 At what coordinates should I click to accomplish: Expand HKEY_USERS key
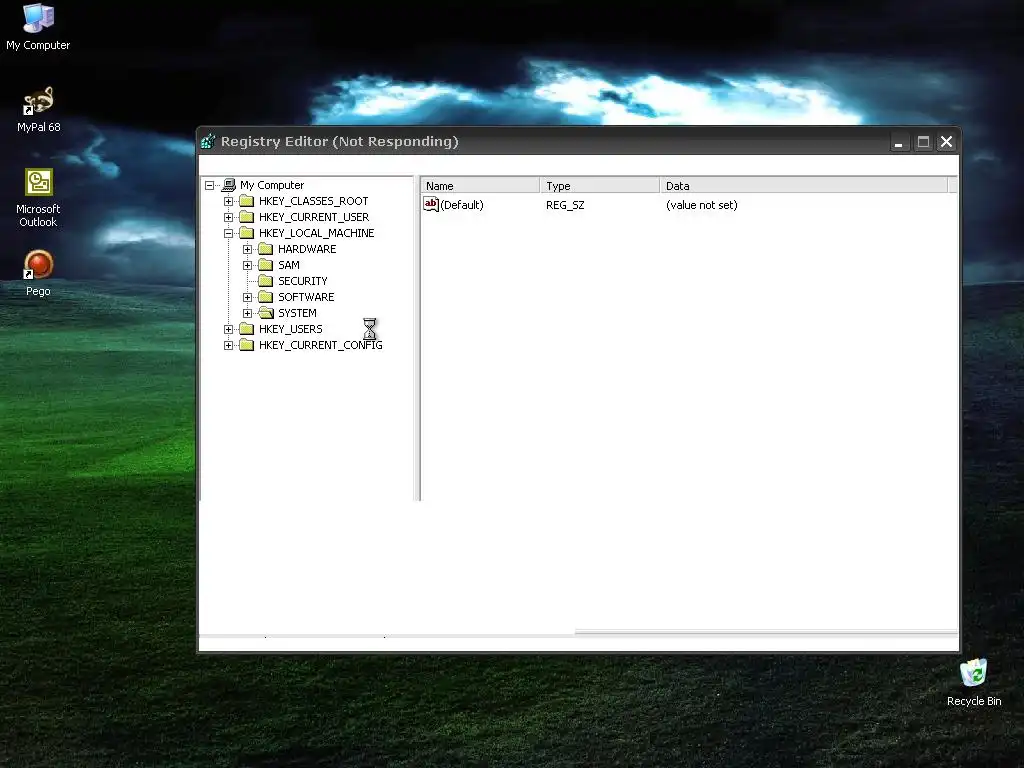(x=228, y=329)
